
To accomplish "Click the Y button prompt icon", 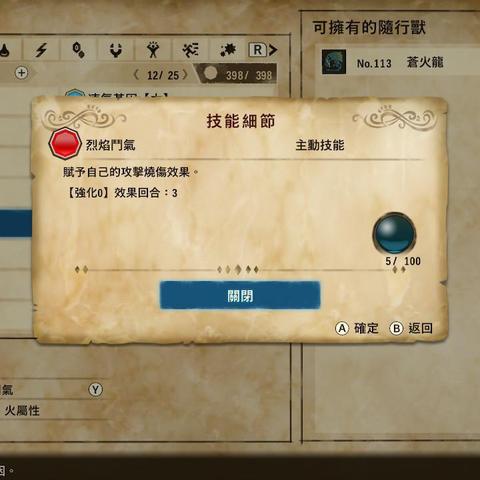I will click(x=96, y=389).
